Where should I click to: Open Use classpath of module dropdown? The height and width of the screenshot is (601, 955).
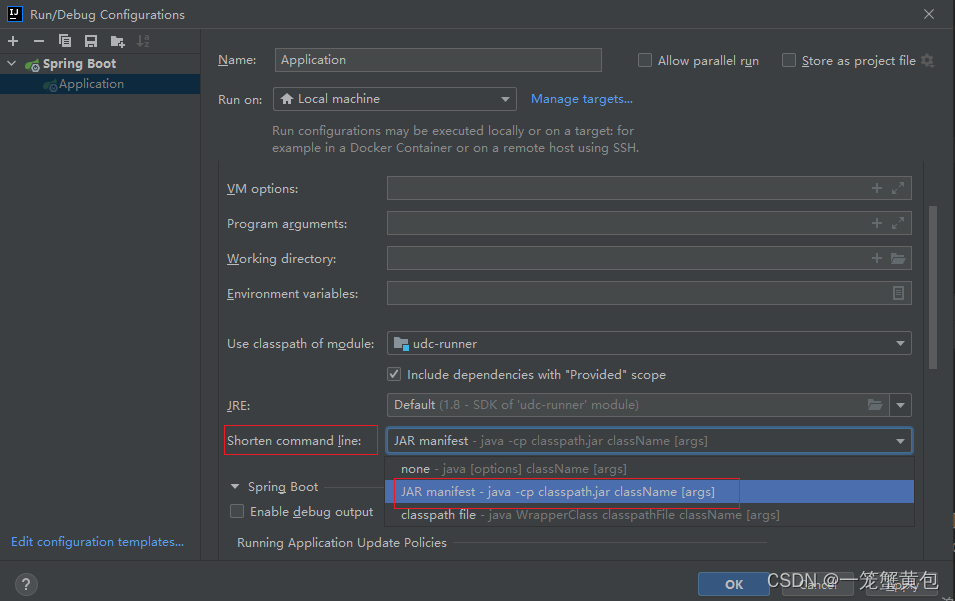pyautogui.click(x=649, y=343)
